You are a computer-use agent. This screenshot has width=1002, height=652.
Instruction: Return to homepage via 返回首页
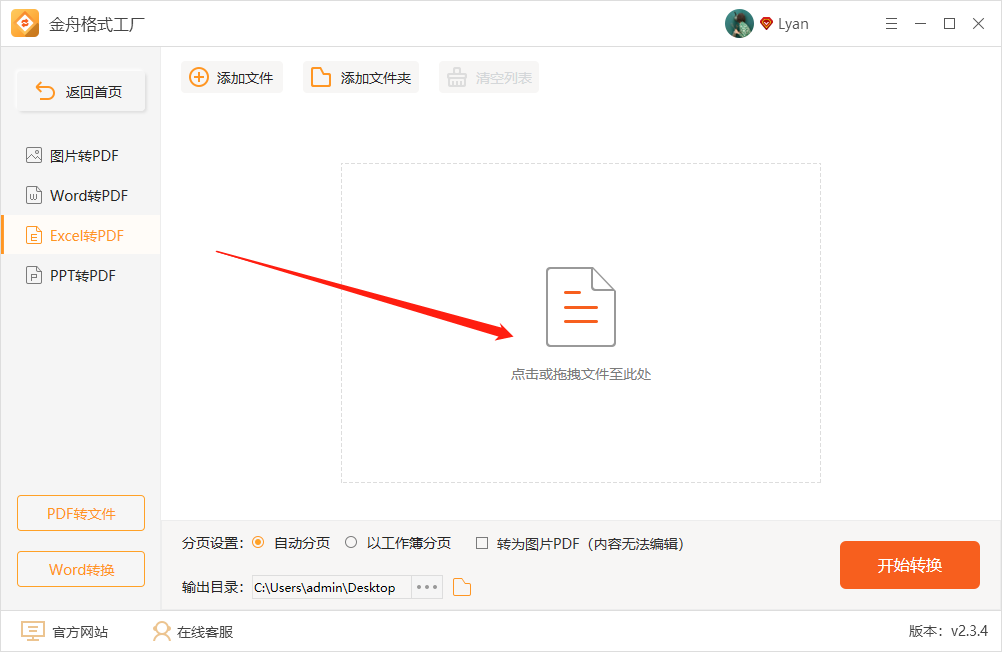click(x=80, y=90)
